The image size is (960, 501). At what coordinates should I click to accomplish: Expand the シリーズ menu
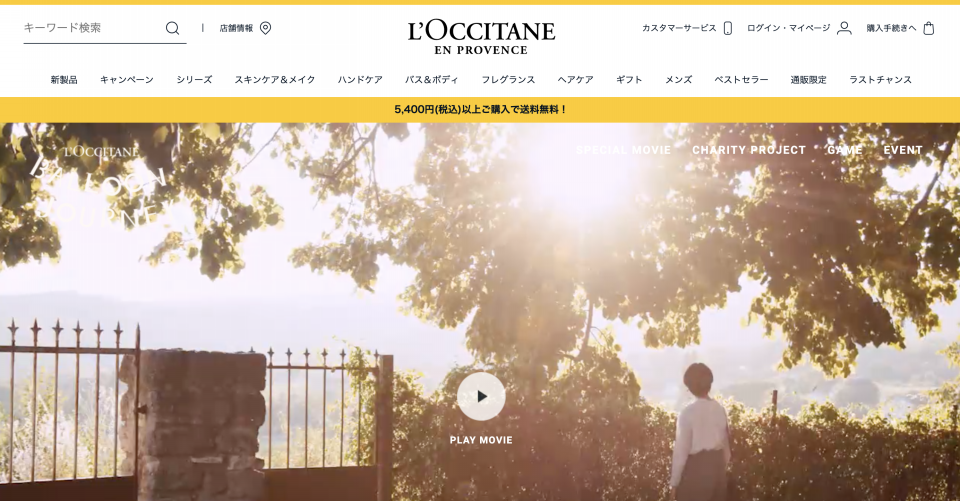coord(194,80)
